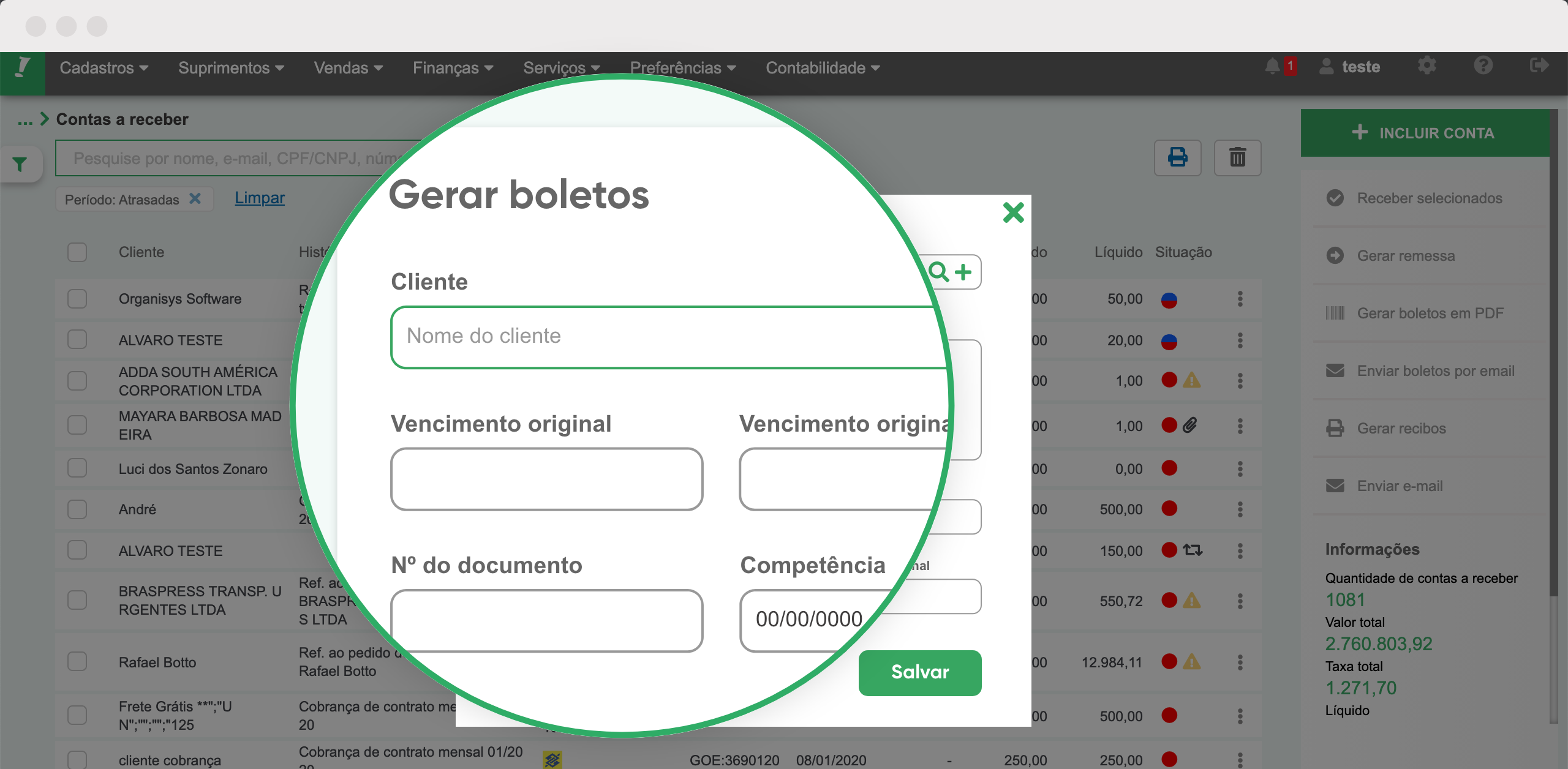Click attachment clip on MAYARA BARBOSA row
The width and height of the screenshot is (1568, 769).
(1189, 425)
